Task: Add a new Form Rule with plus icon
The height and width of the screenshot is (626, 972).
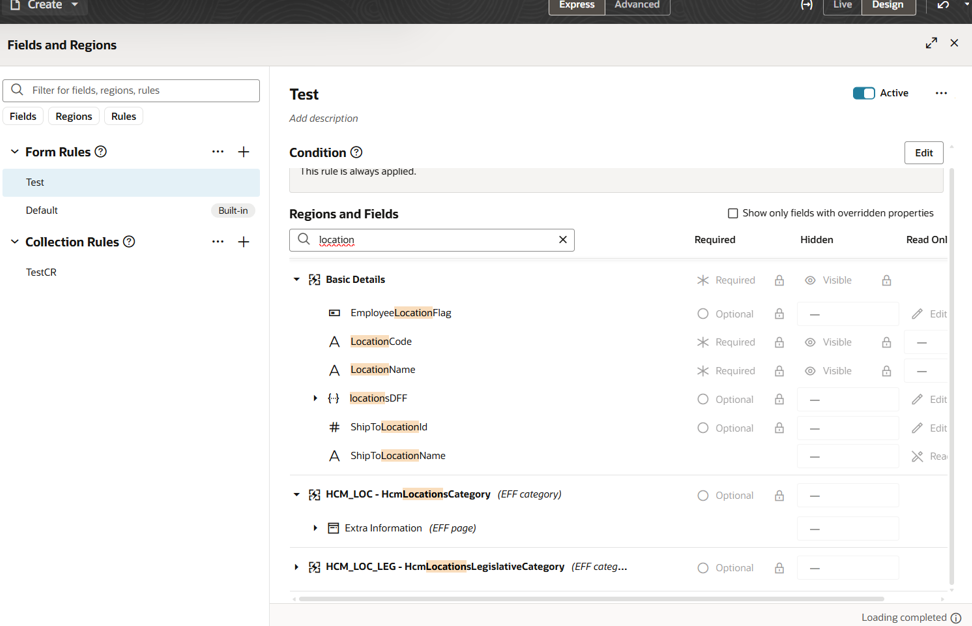Action: tap(244, 152)
